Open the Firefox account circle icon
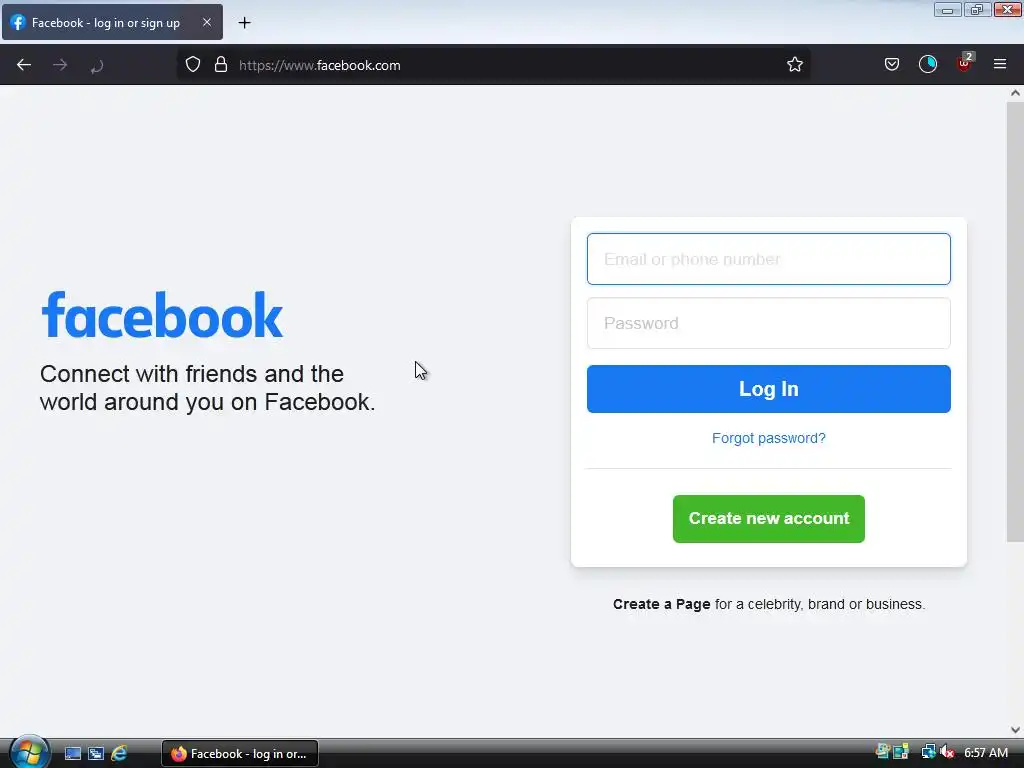The width and height of the screenshot is (1024, 768). [928, 65]
